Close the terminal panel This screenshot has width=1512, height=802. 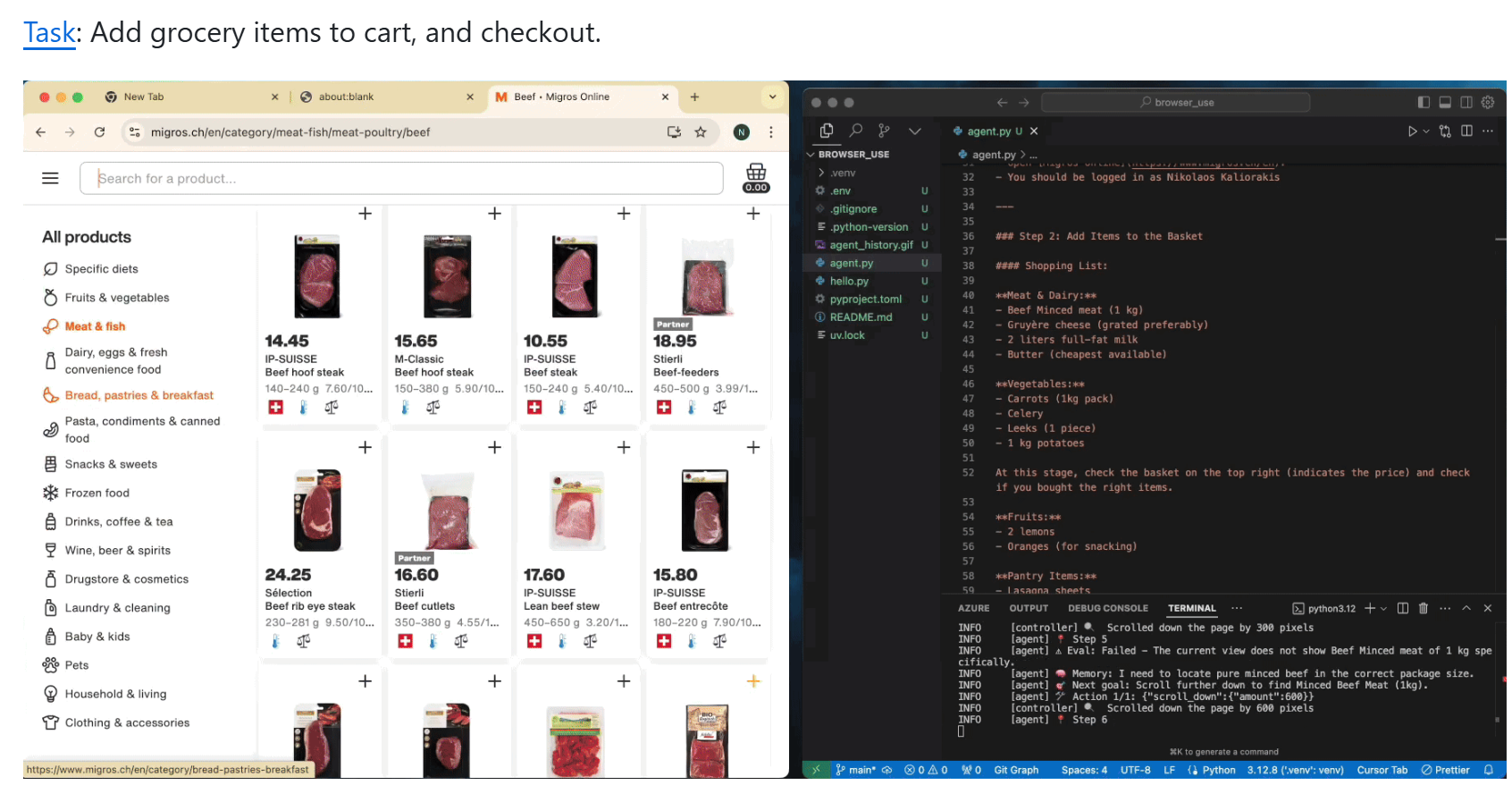(1488, 608)
